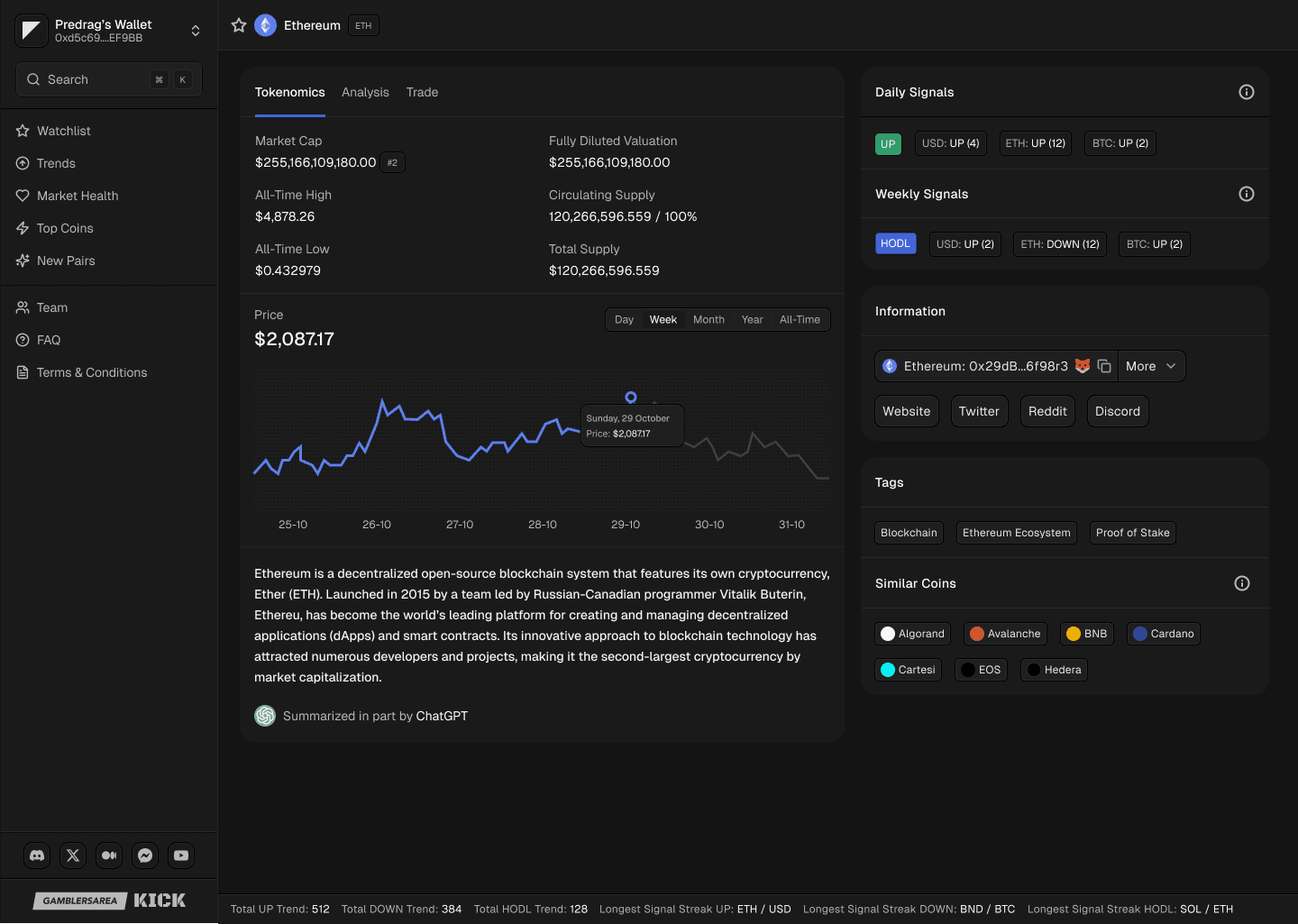Click the Blockchain tag
The image size is (1298, 924).
click(909, 533)
